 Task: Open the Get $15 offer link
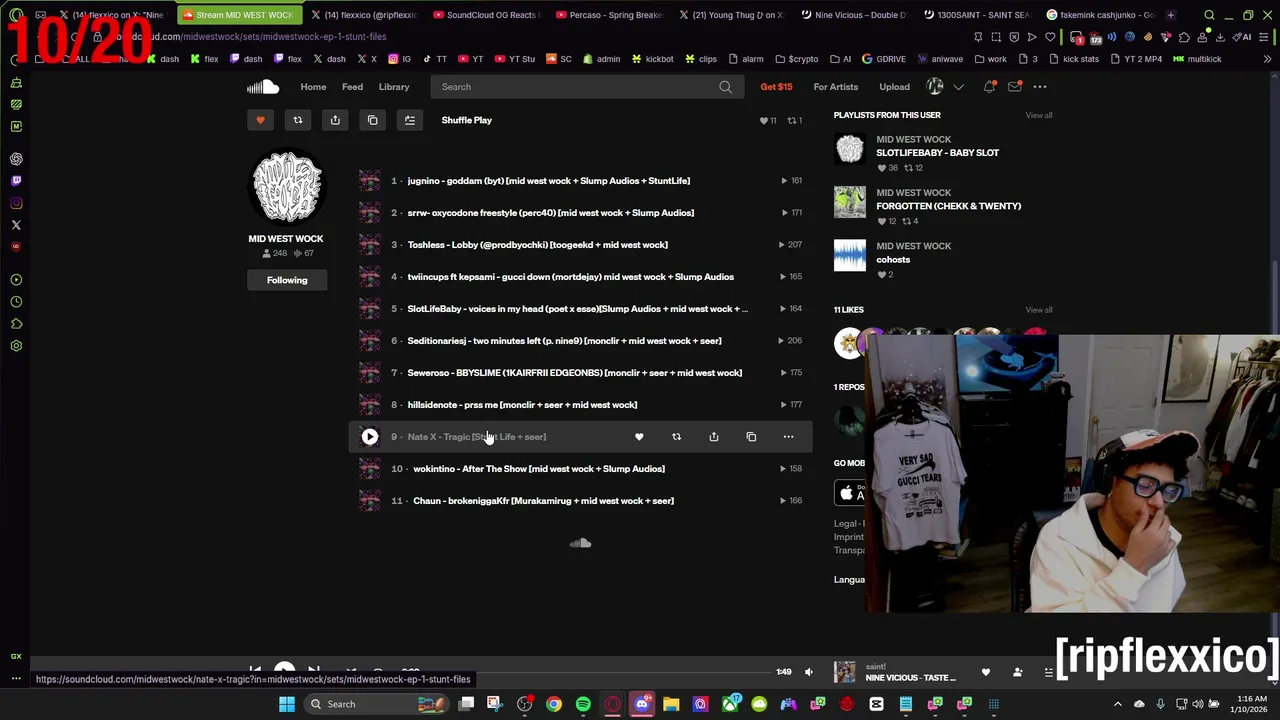pos(776,87)
